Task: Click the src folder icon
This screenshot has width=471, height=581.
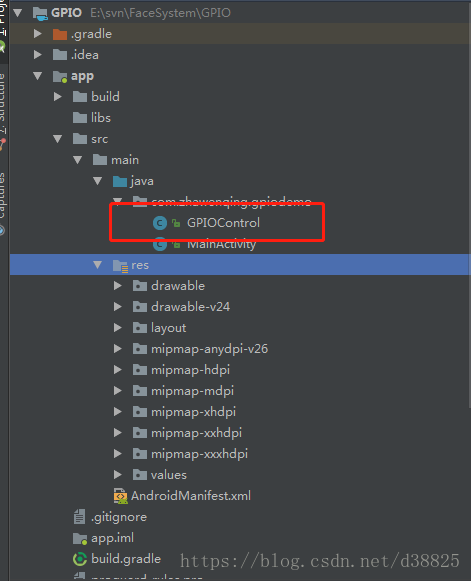Action: tap(80, 139)
